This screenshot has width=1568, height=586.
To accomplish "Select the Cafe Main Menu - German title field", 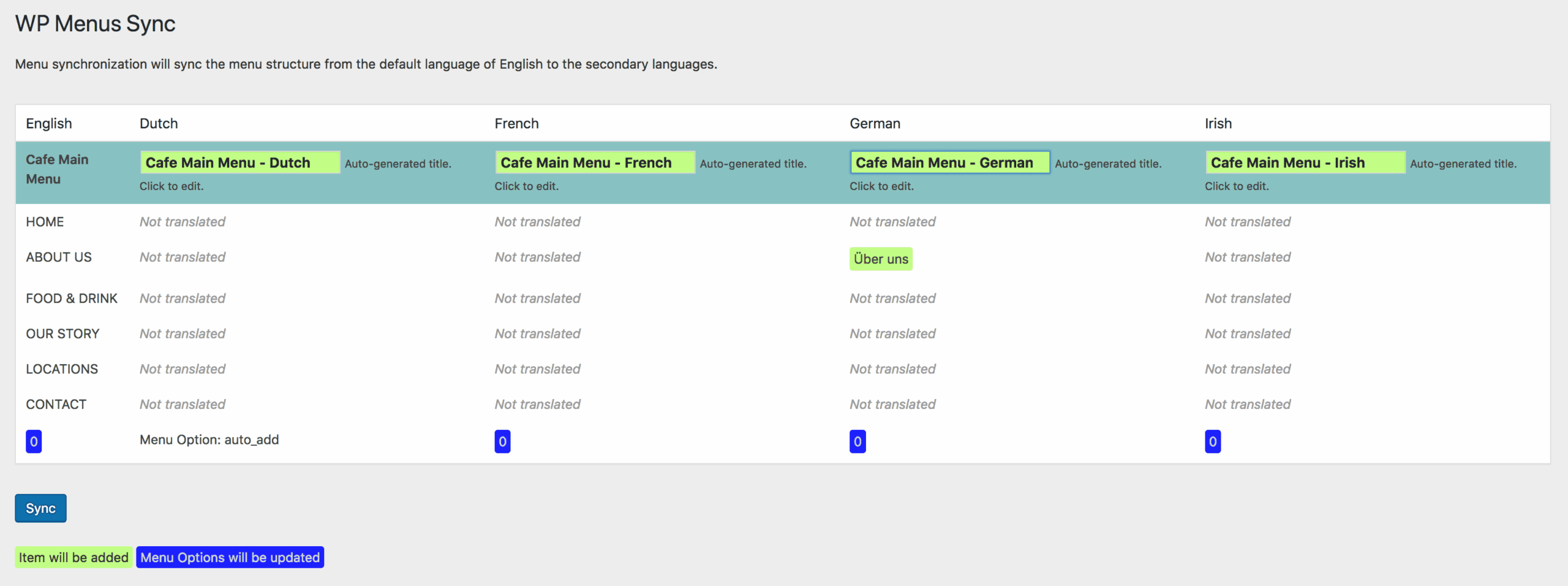I will (949, 162).
